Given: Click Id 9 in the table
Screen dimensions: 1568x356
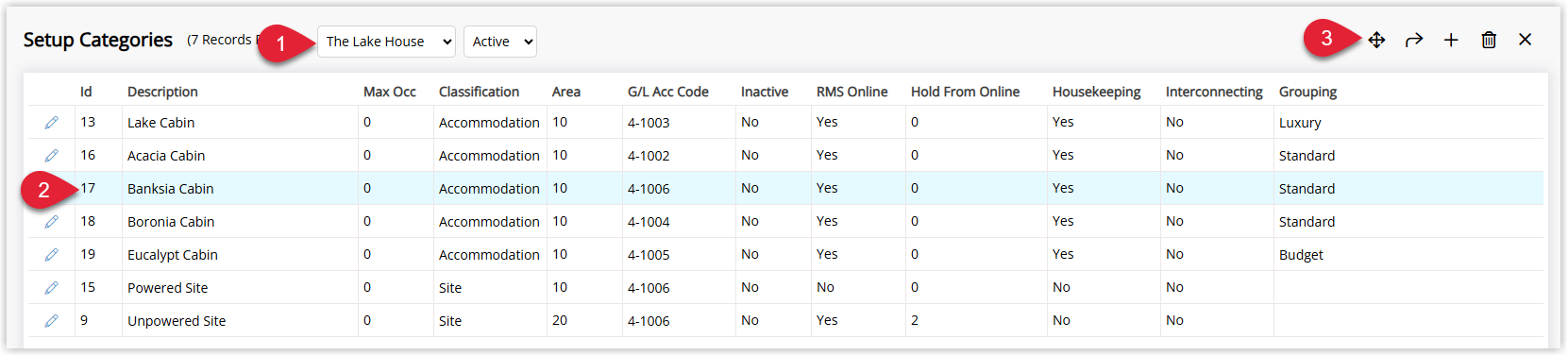Looking at the screenshot, I should click(x=84, y=321).
